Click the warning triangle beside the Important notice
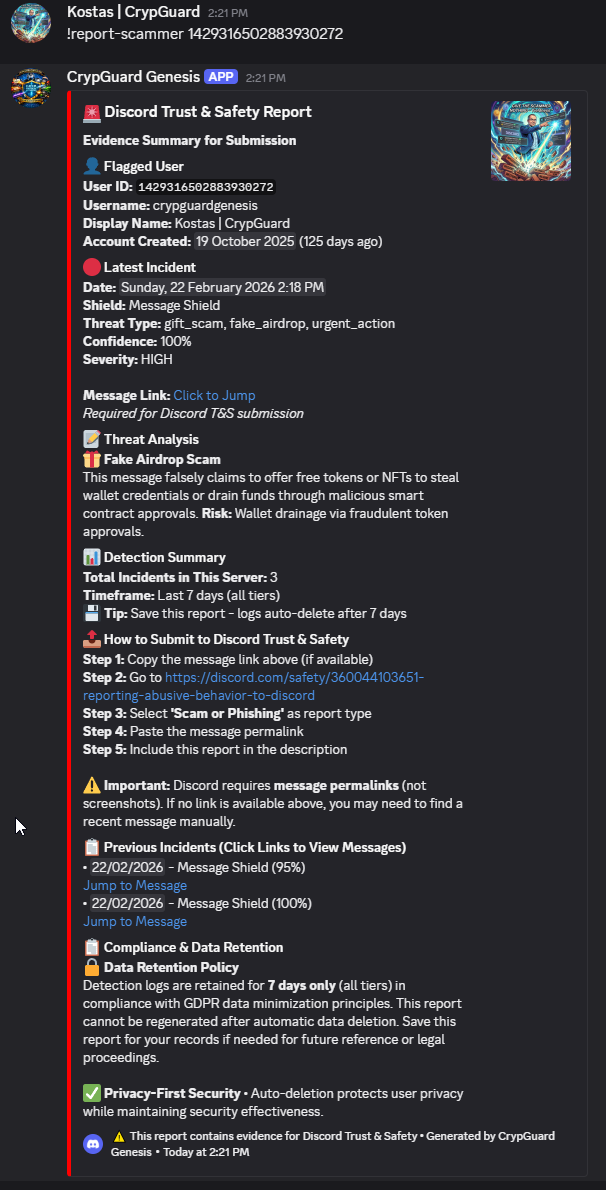Screen dimensions: 606x1190 90,783
